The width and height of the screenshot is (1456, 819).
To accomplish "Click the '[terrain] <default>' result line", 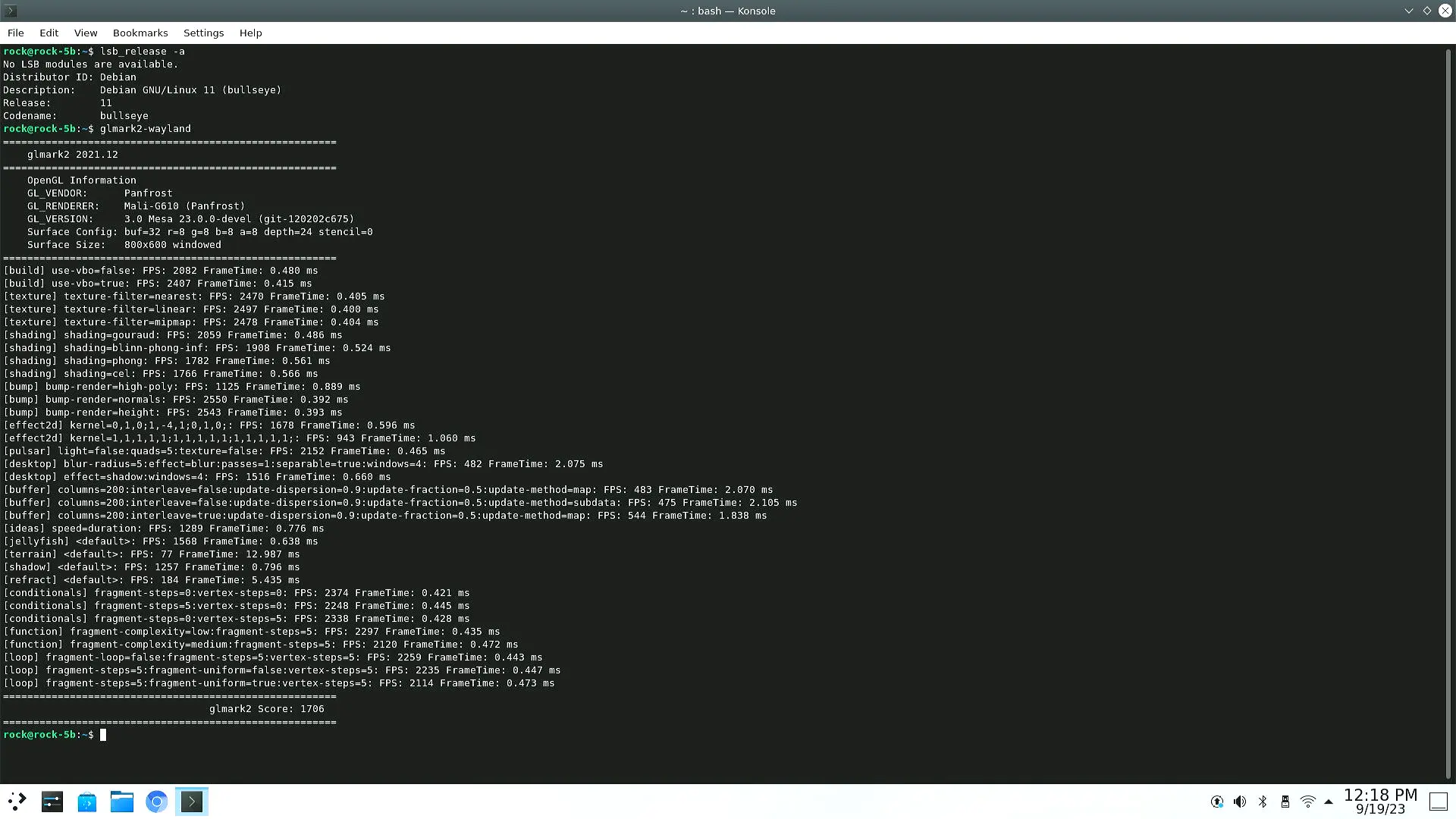I will point(152,554).
